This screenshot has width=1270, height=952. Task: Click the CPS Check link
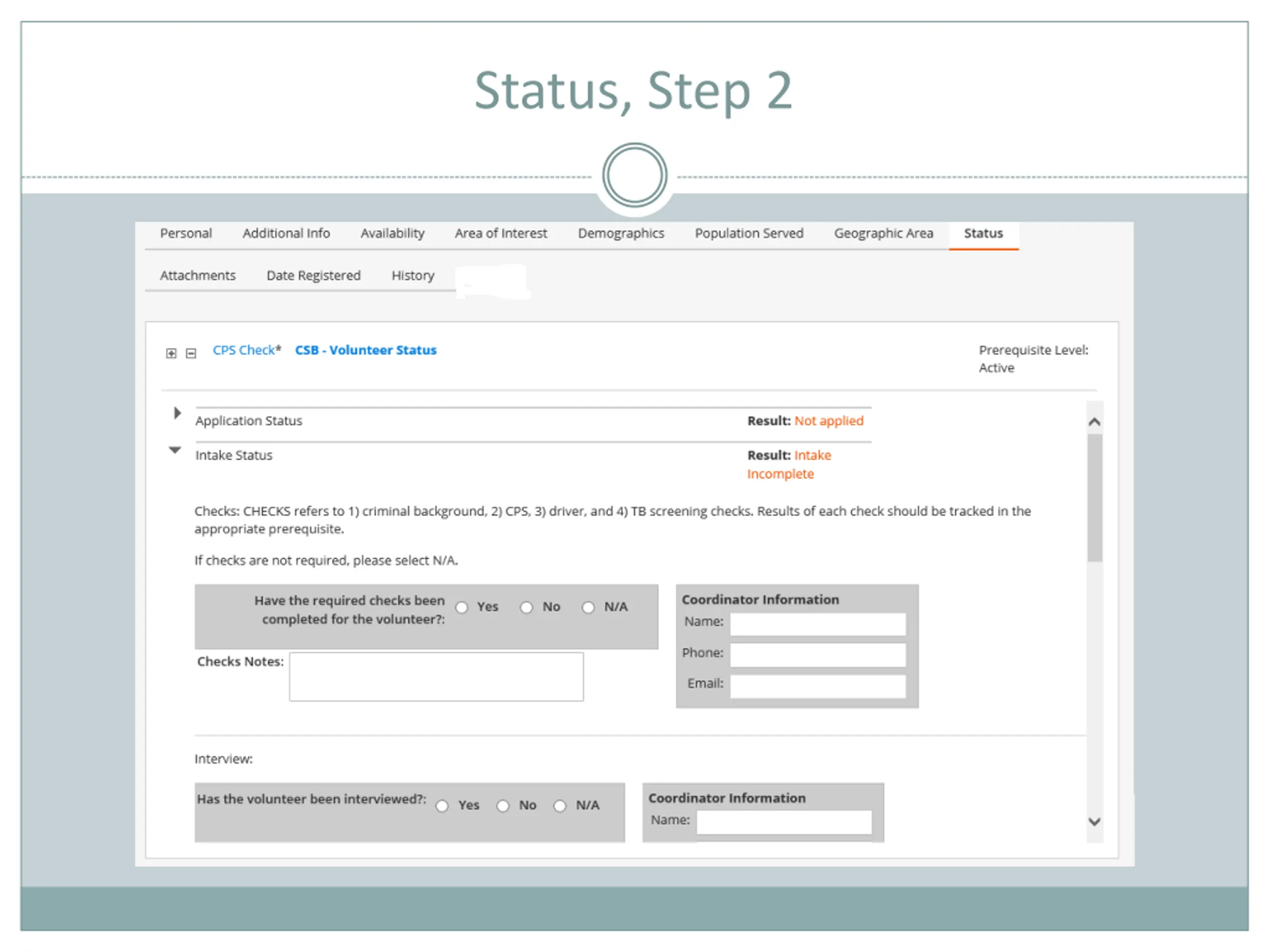(x=244, y=350)
